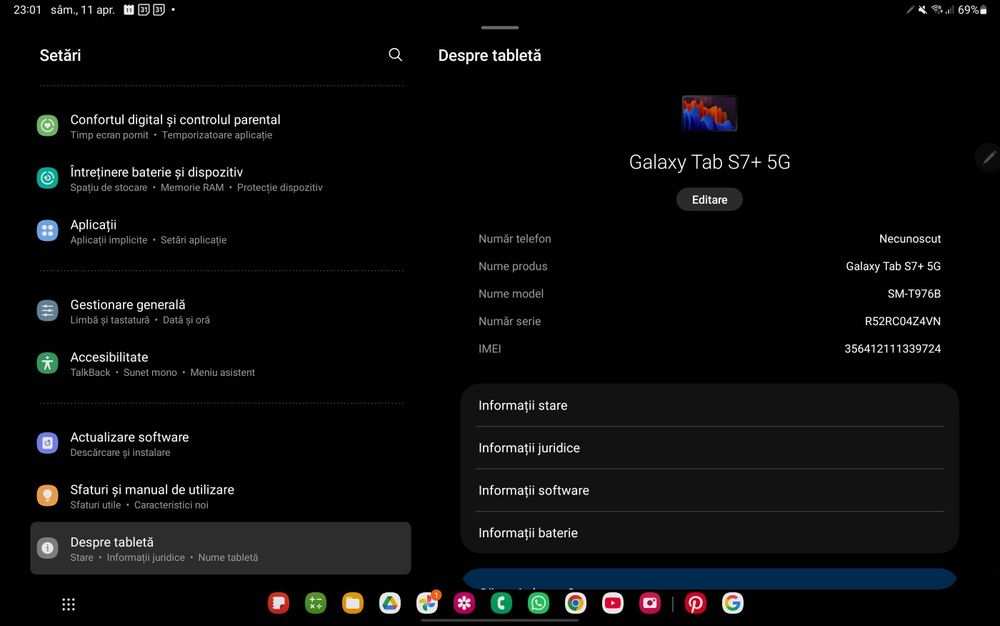Select the IMEI value 356412111339724
The image size is (1000, 626).
tap(892, 349)
